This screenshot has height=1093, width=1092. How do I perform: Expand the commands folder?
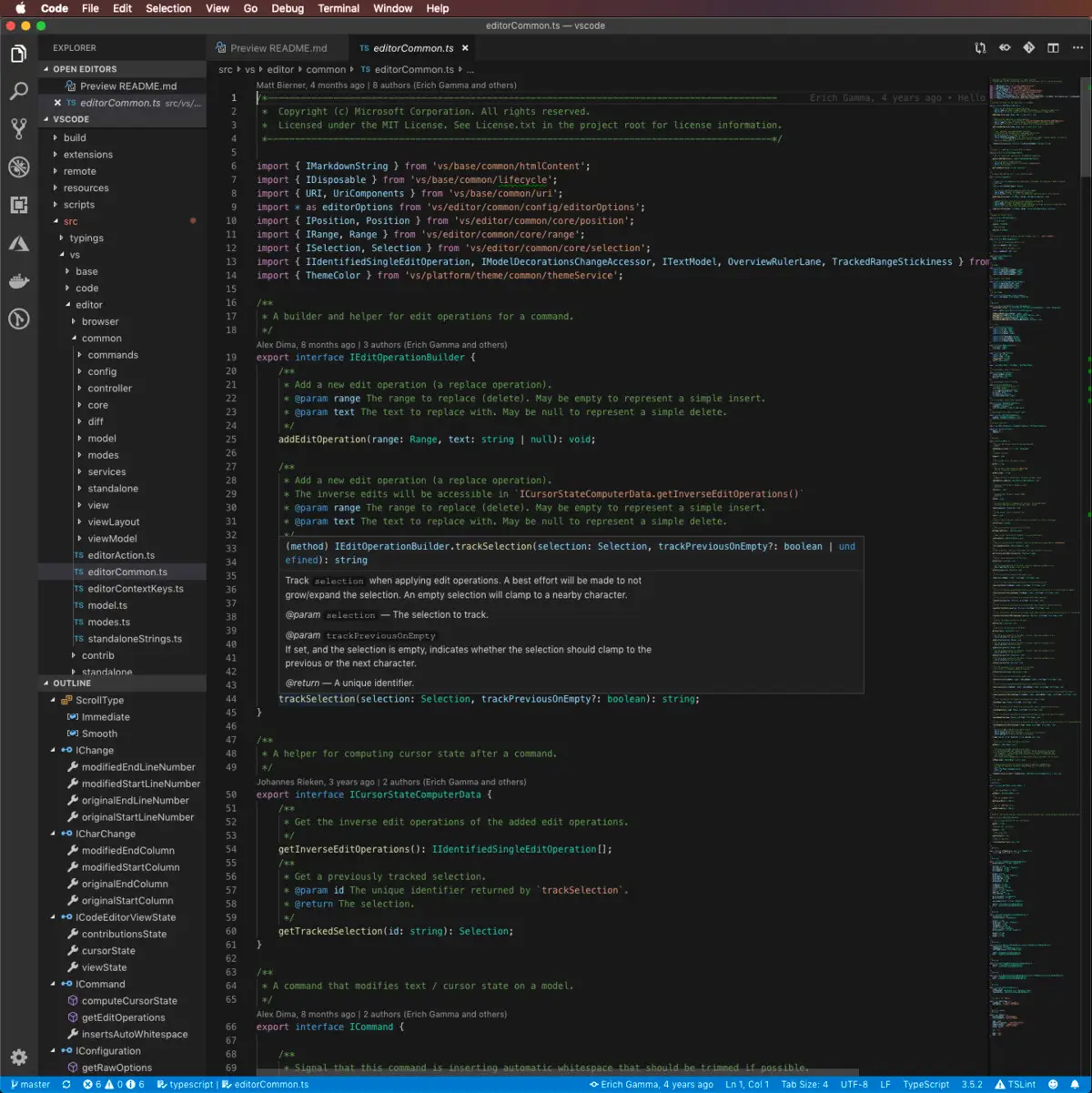pyautogui.click(x=122, y=355)
